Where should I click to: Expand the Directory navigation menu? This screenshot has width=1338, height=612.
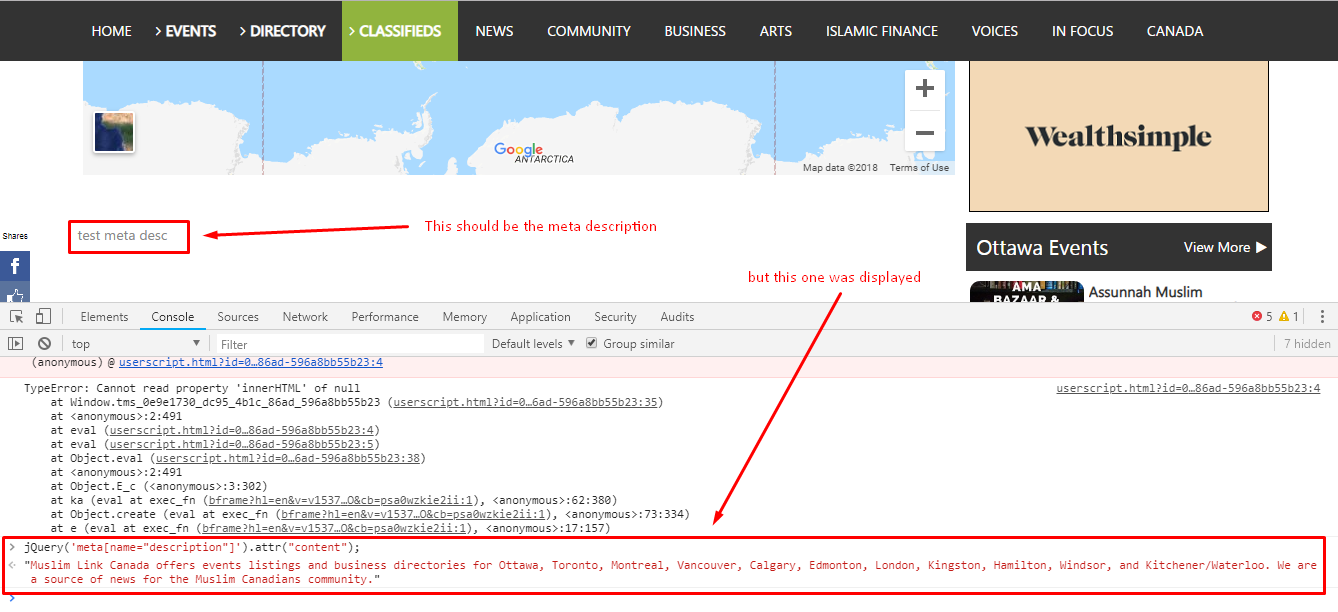(x=282, y=31)
